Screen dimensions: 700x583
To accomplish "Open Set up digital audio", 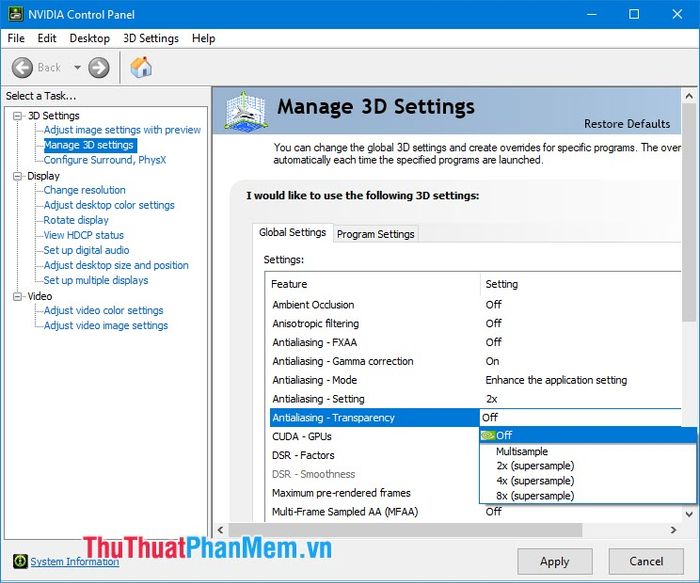I will (x=86, y=250).
